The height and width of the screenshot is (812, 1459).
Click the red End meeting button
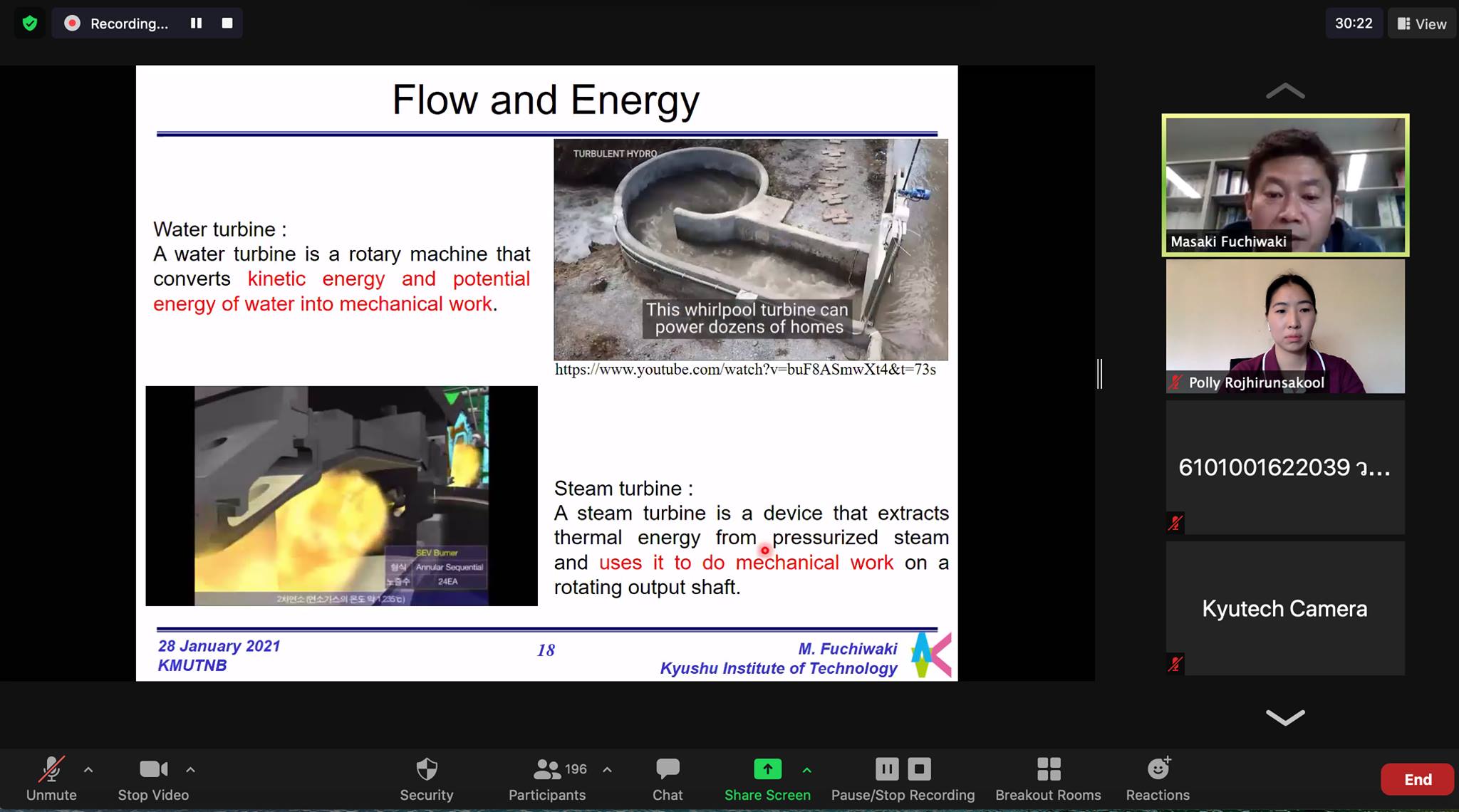1418,779
